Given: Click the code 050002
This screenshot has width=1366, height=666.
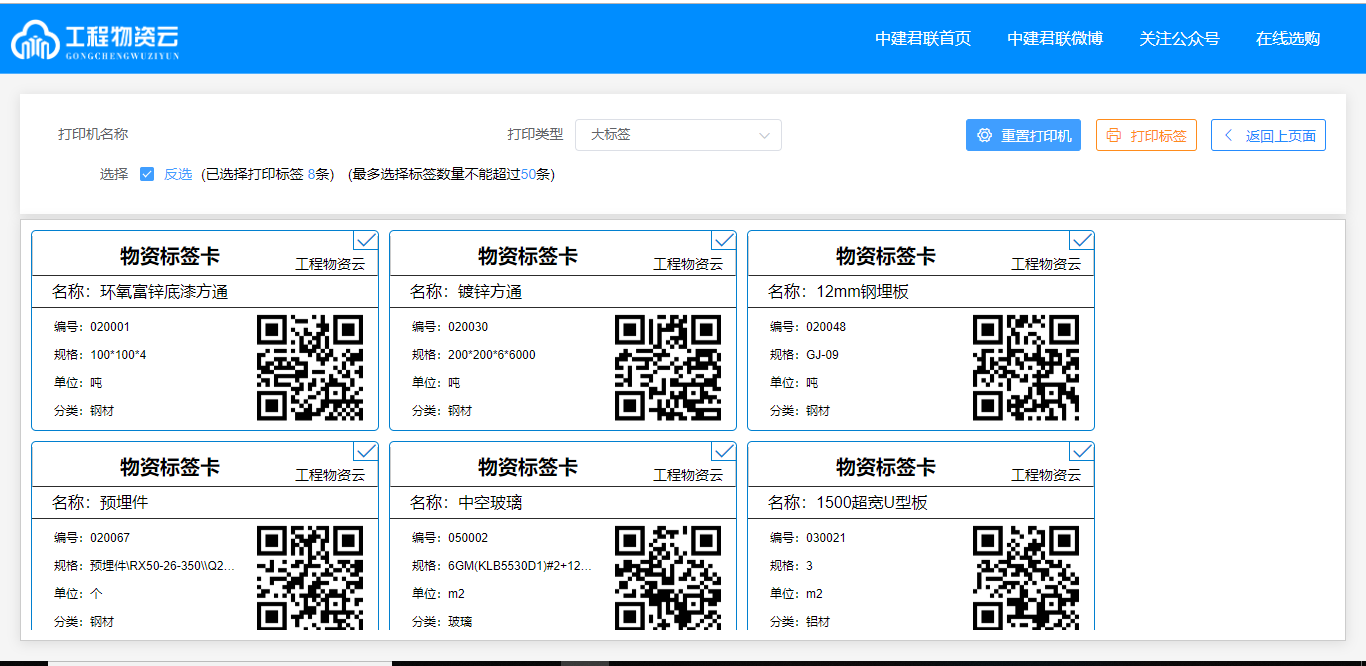Looking at the screenshot, I should [468, 538].
